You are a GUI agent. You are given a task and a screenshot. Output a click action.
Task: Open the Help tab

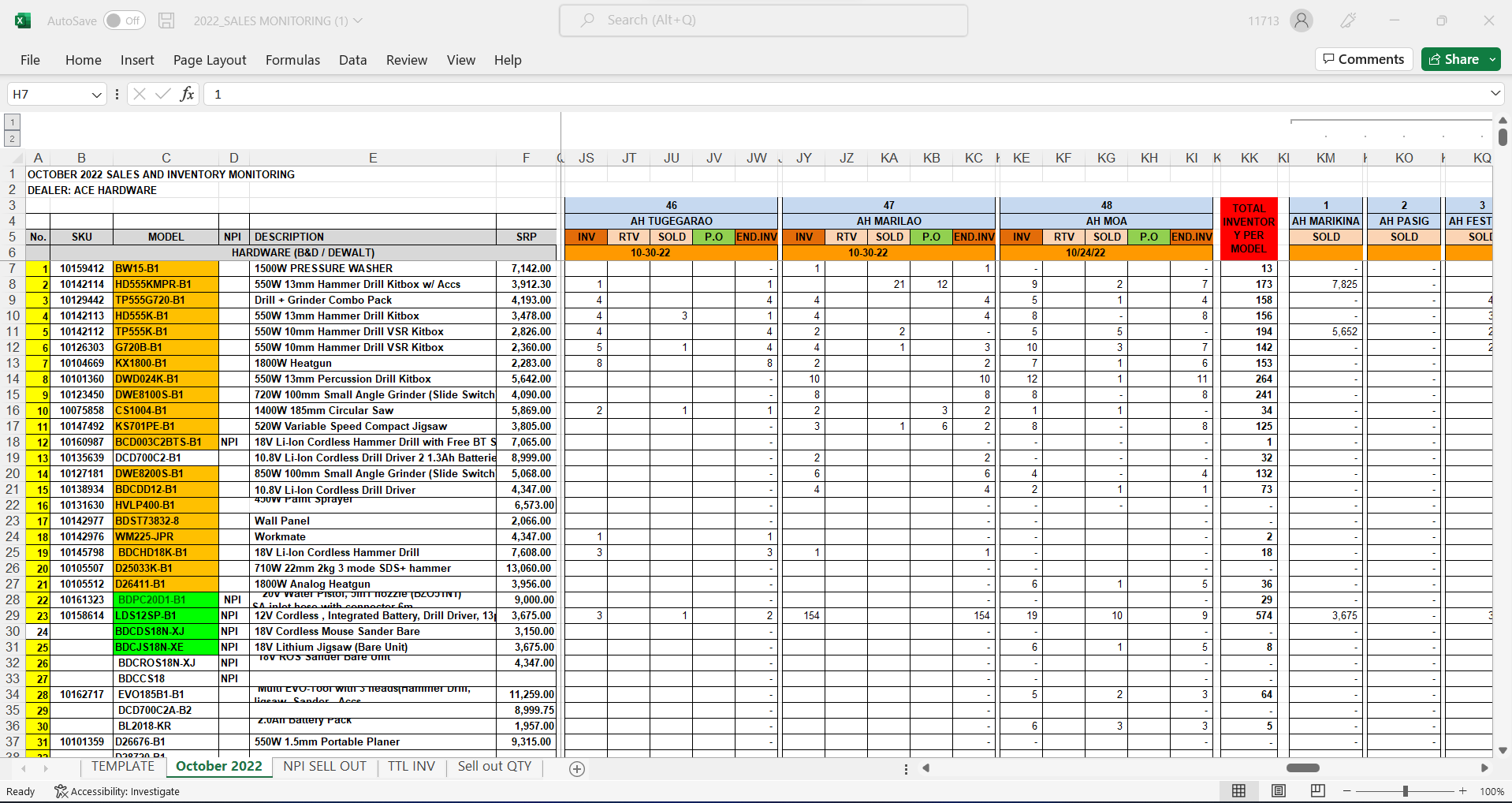(x=508, y=60)
